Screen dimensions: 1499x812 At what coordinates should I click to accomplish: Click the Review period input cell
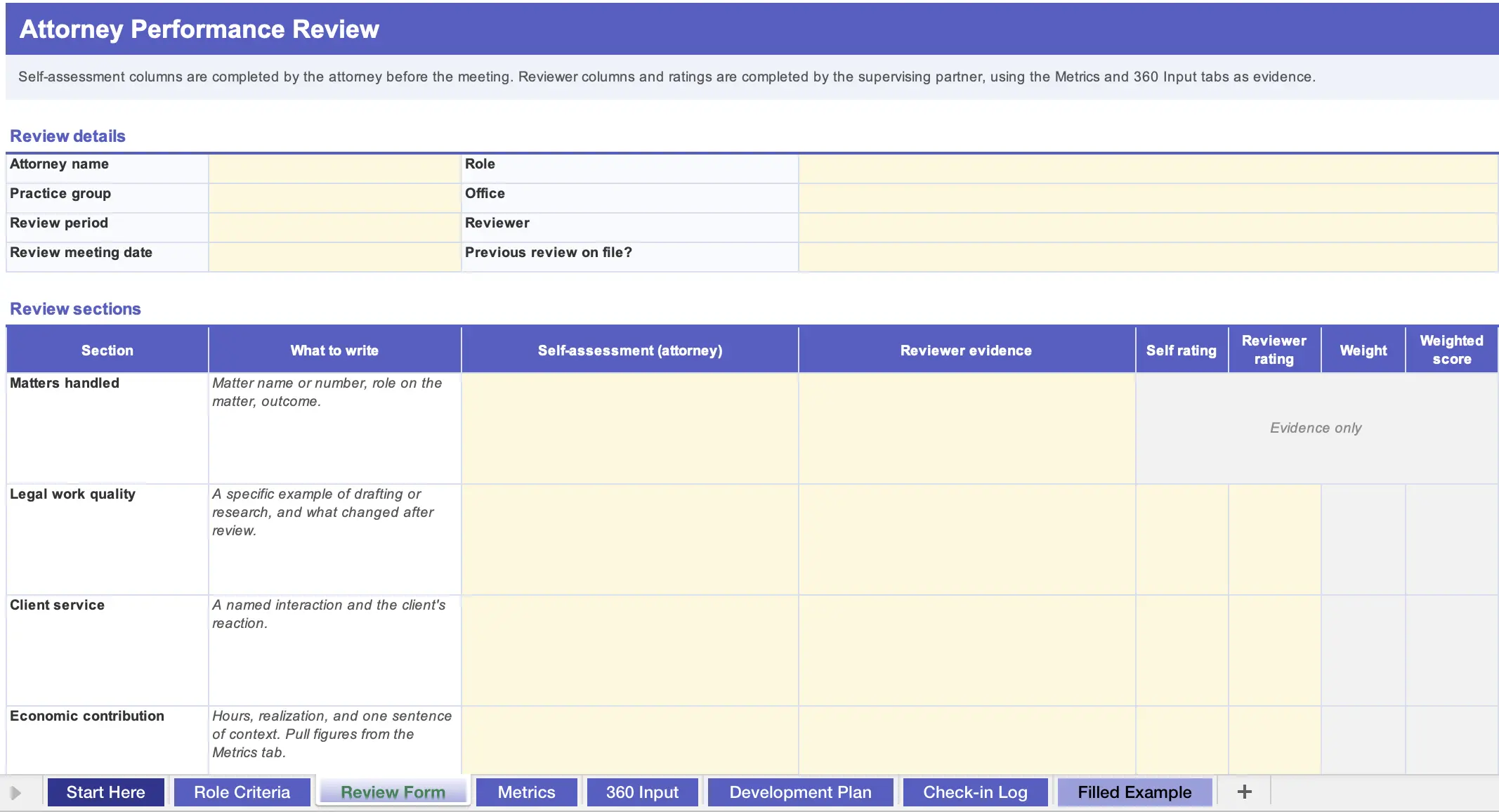tap(334, 228)
